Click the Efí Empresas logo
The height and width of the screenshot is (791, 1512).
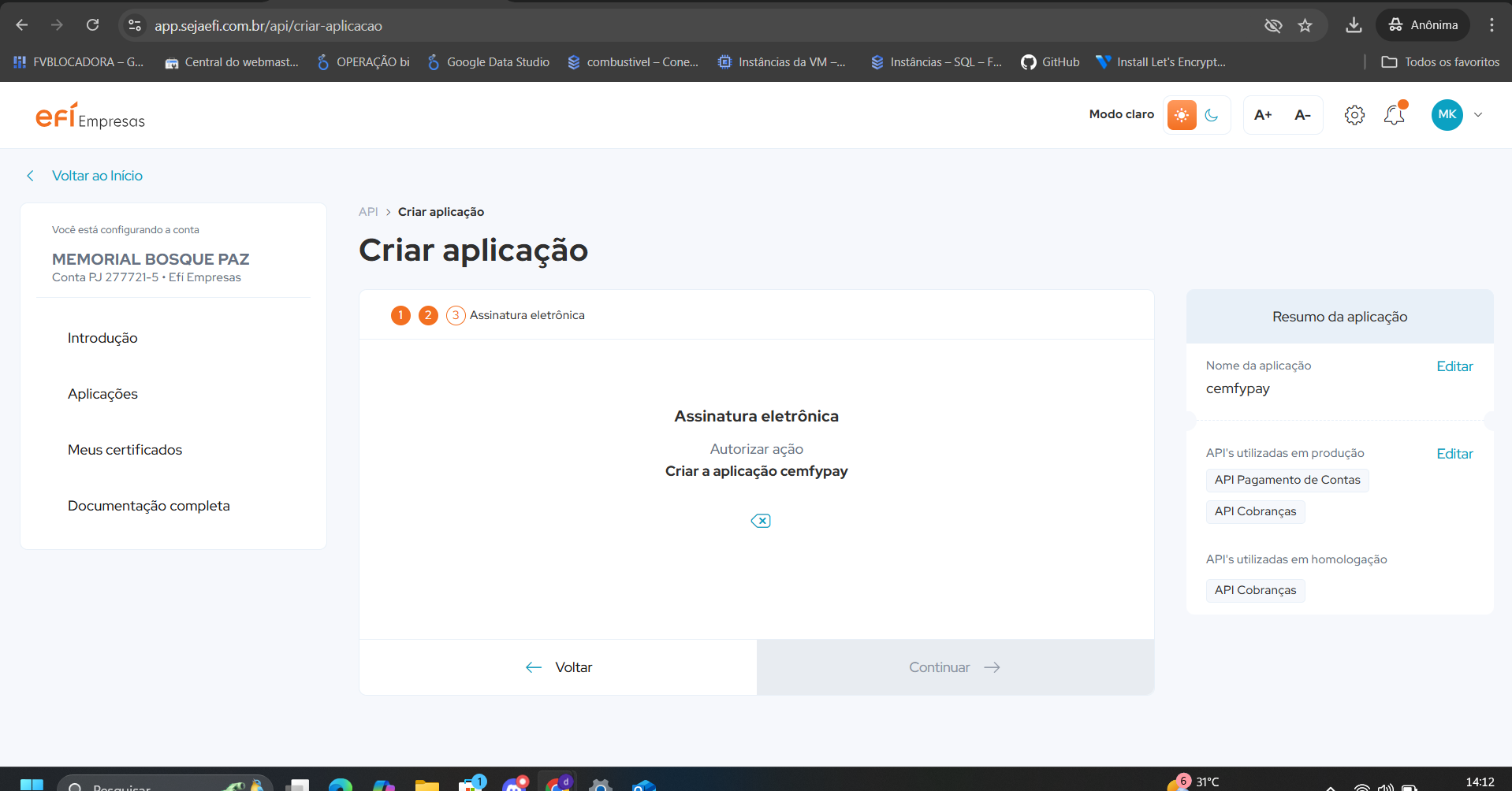pos(90,116)
